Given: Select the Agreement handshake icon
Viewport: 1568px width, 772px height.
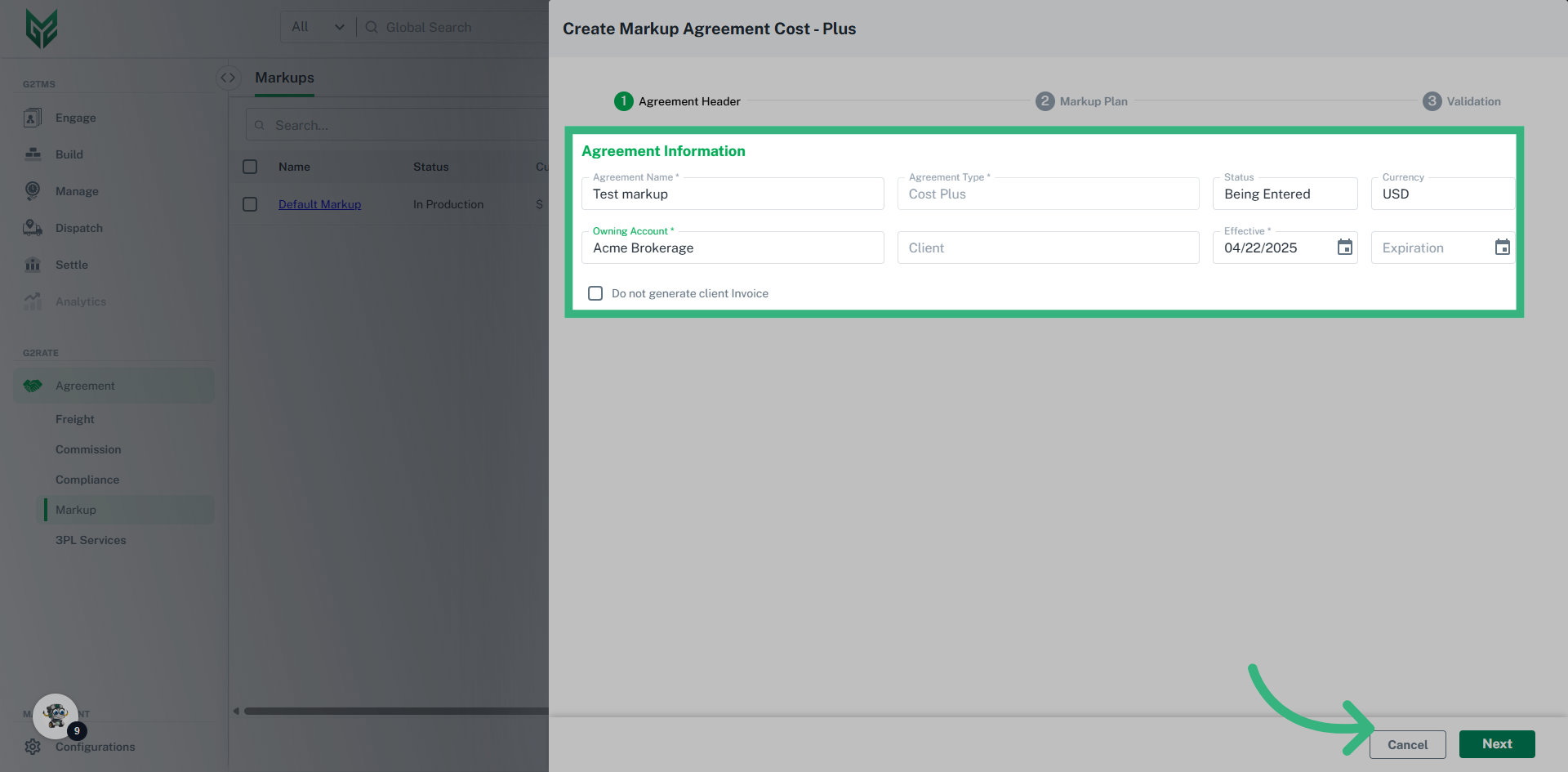Looking at the screenshot, I should tap(32, 385).
